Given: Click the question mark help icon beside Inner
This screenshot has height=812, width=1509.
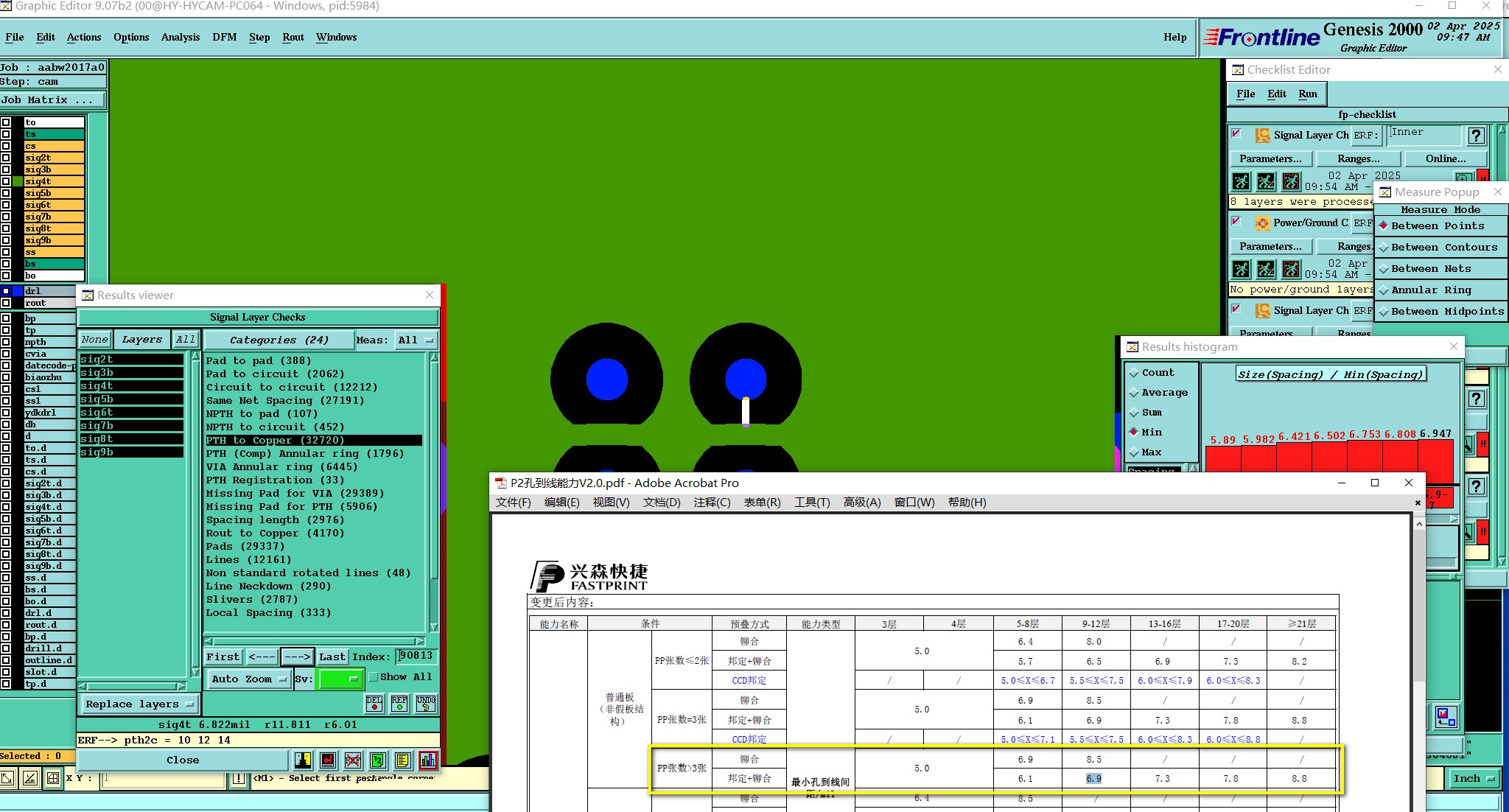Looking at the screenshot, I should tap(1476, 136).
